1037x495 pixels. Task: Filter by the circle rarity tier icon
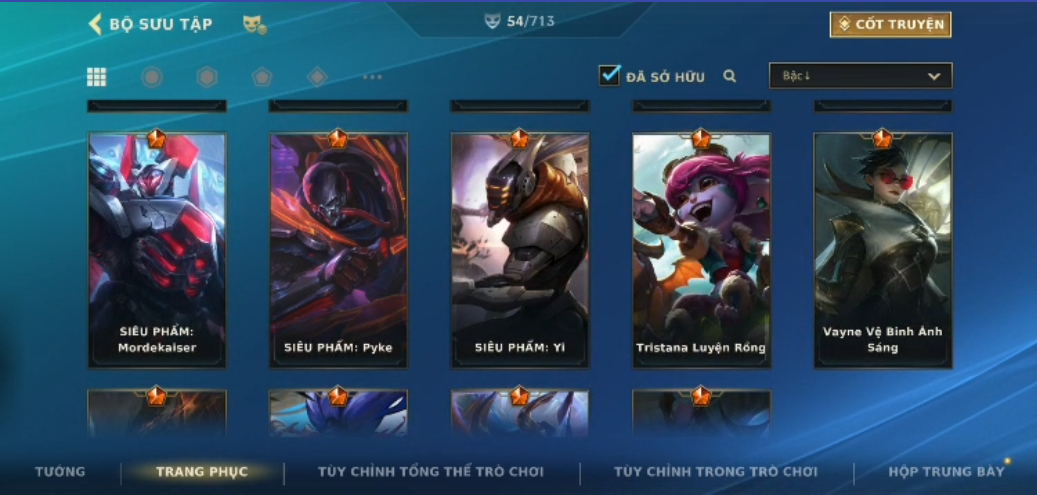(152, 77)
